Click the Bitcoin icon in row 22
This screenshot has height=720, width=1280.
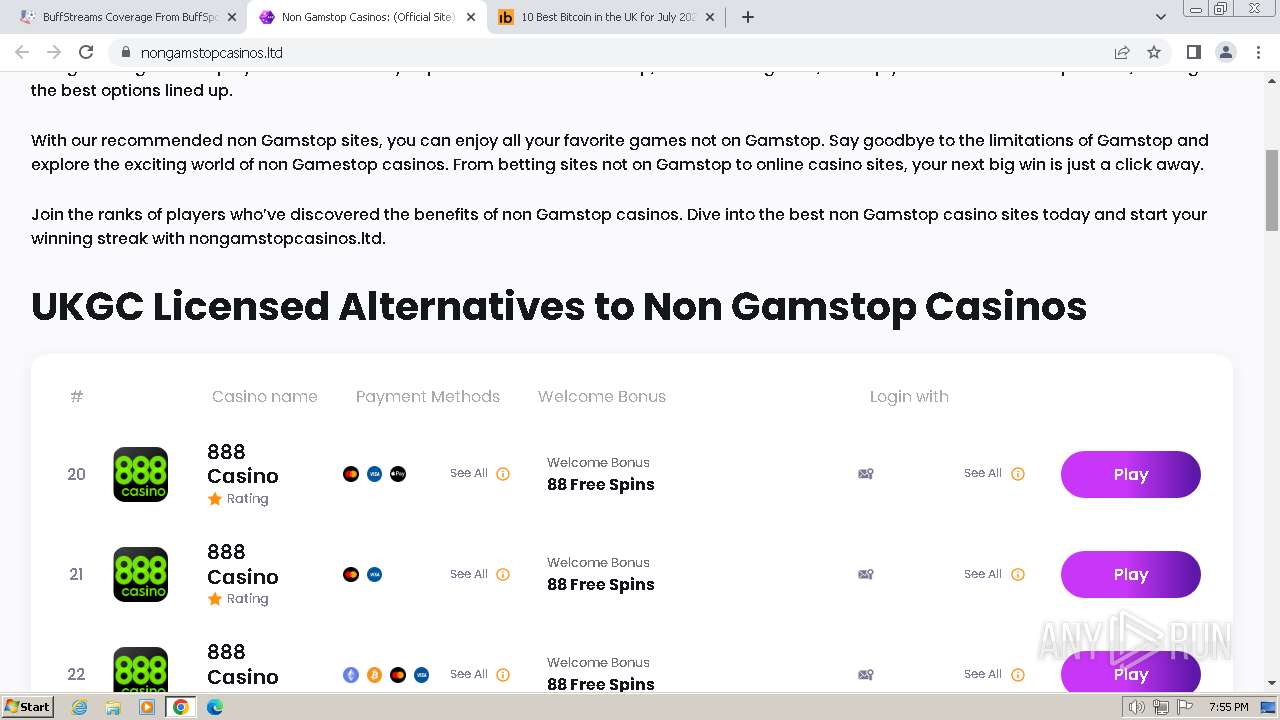click(374, 675)
